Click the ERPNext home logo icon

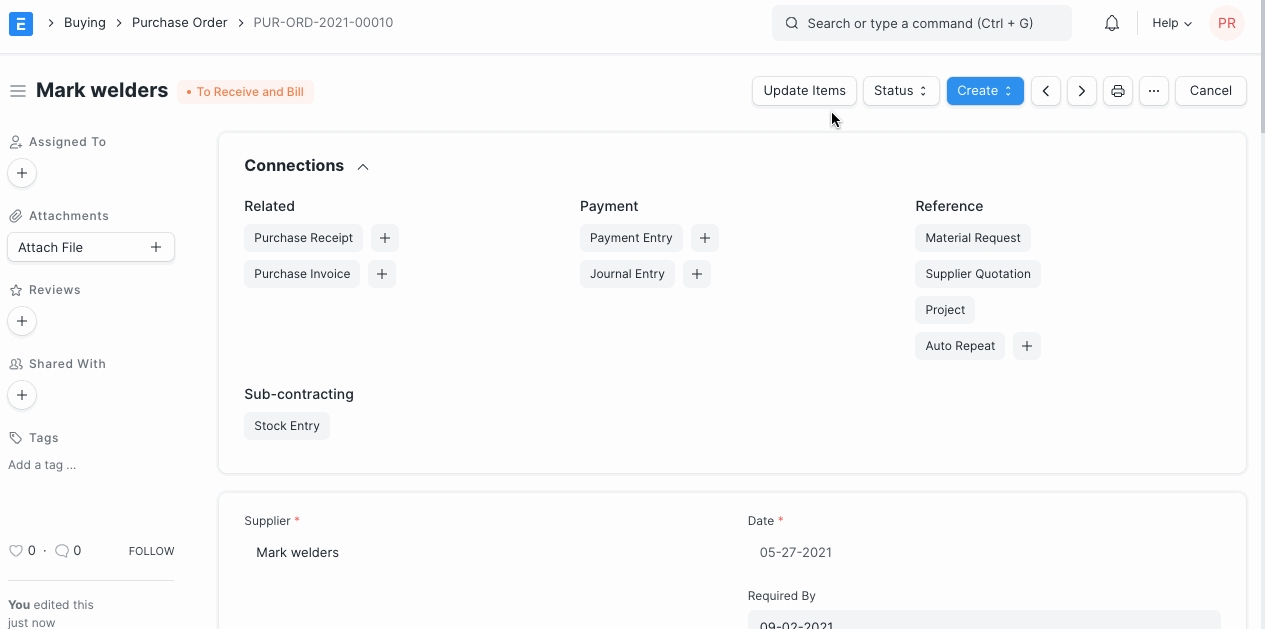pyautogui.click(x=21, y=23)
